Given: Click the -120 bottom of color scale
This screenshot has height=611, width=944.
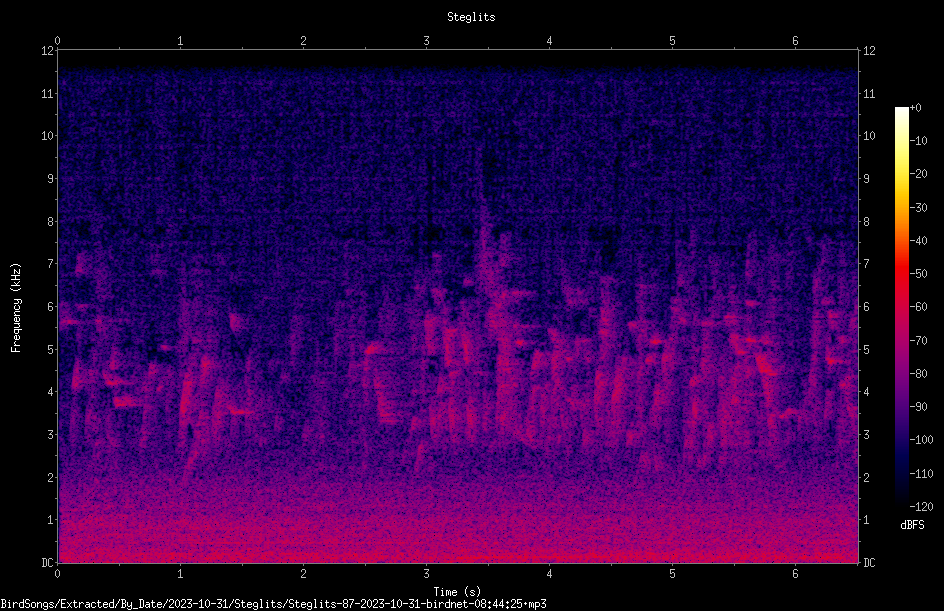Looking at the screenshot, I should tap(921, 506).
